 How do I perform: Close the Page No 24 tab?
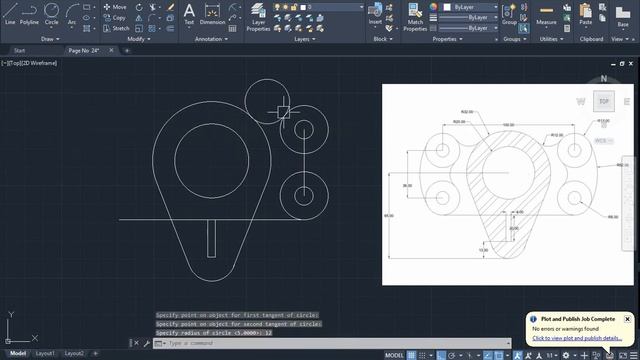111,50
